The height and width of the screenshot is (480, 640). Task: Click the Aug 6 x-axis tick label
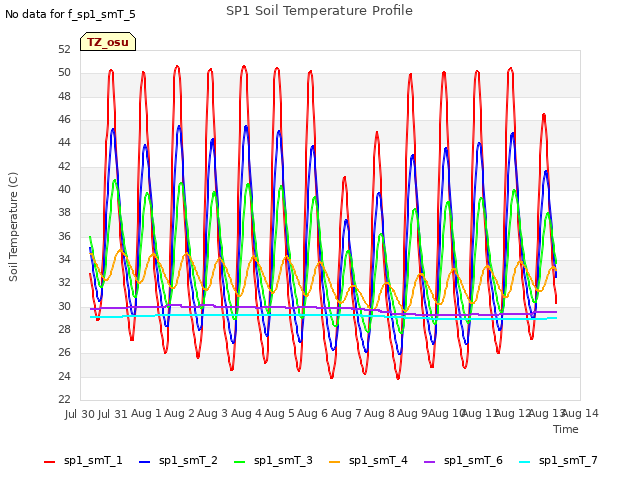[312, 414]
